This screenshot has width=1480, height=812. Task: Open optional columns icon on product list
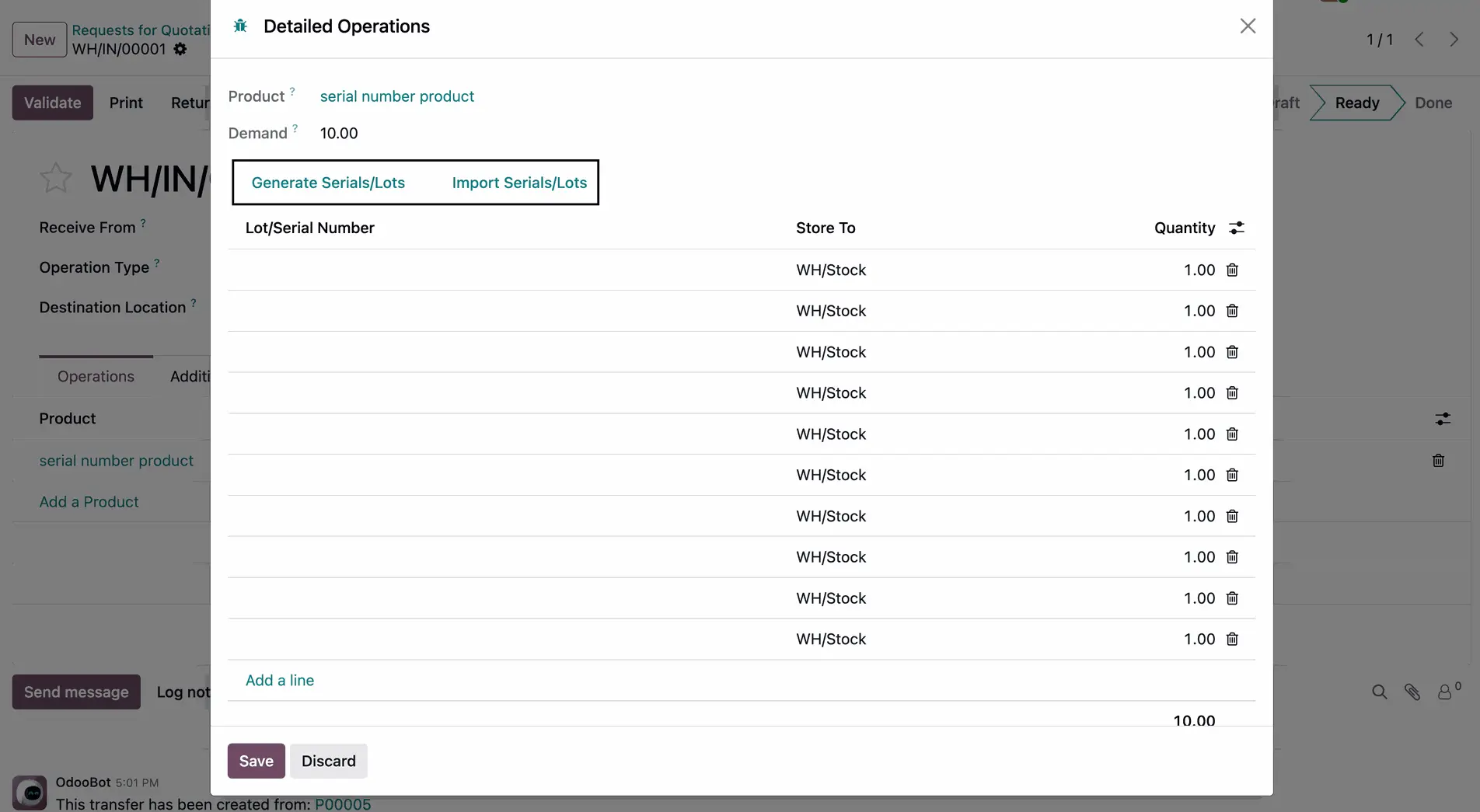point(1443,419)
